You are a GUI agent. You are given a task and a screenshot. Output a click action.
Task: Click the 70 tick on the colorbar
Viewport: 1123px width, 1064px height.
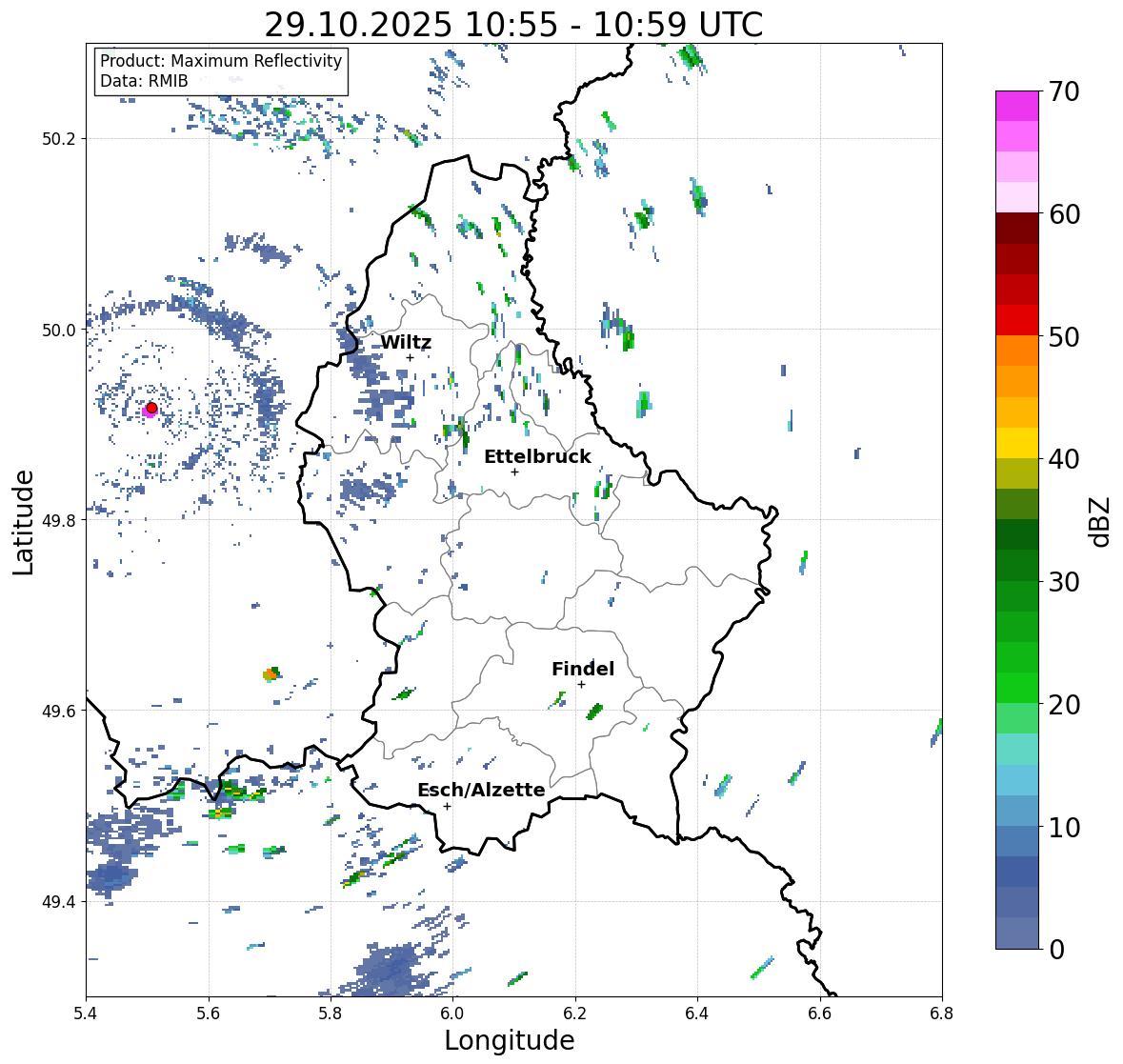pos(1064,91)
